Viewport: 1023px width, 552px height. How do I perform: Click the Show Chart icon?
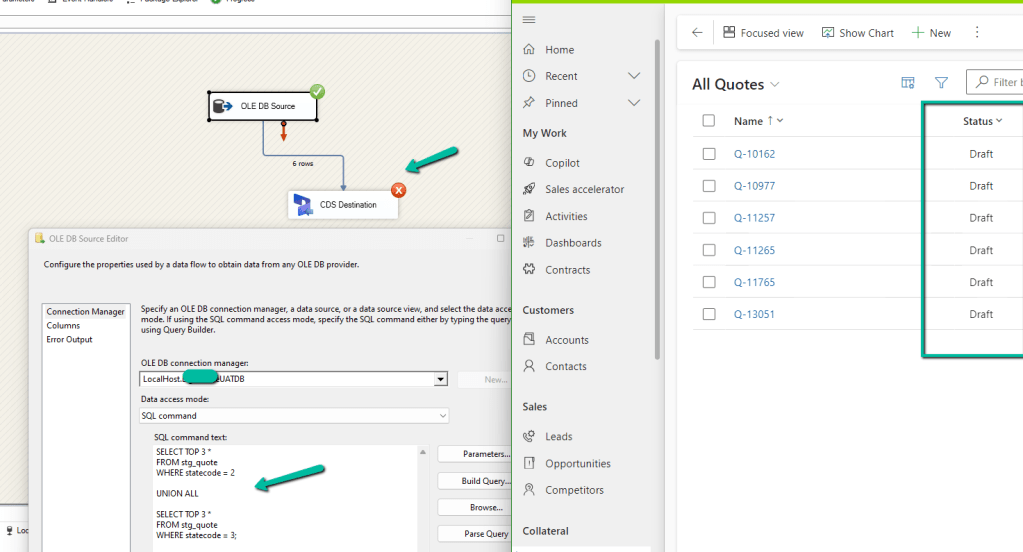click(828, 32)
